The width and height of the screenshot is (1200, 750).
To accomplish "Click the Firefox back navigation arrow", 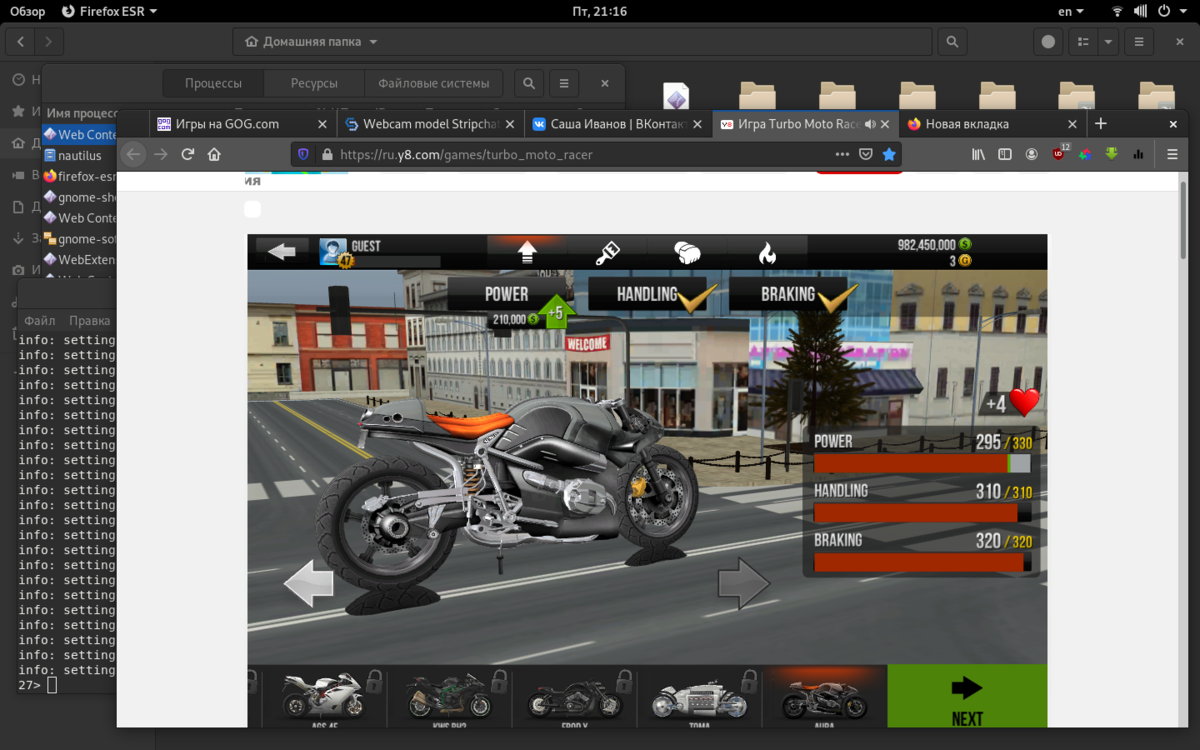I will pos(134,155).
